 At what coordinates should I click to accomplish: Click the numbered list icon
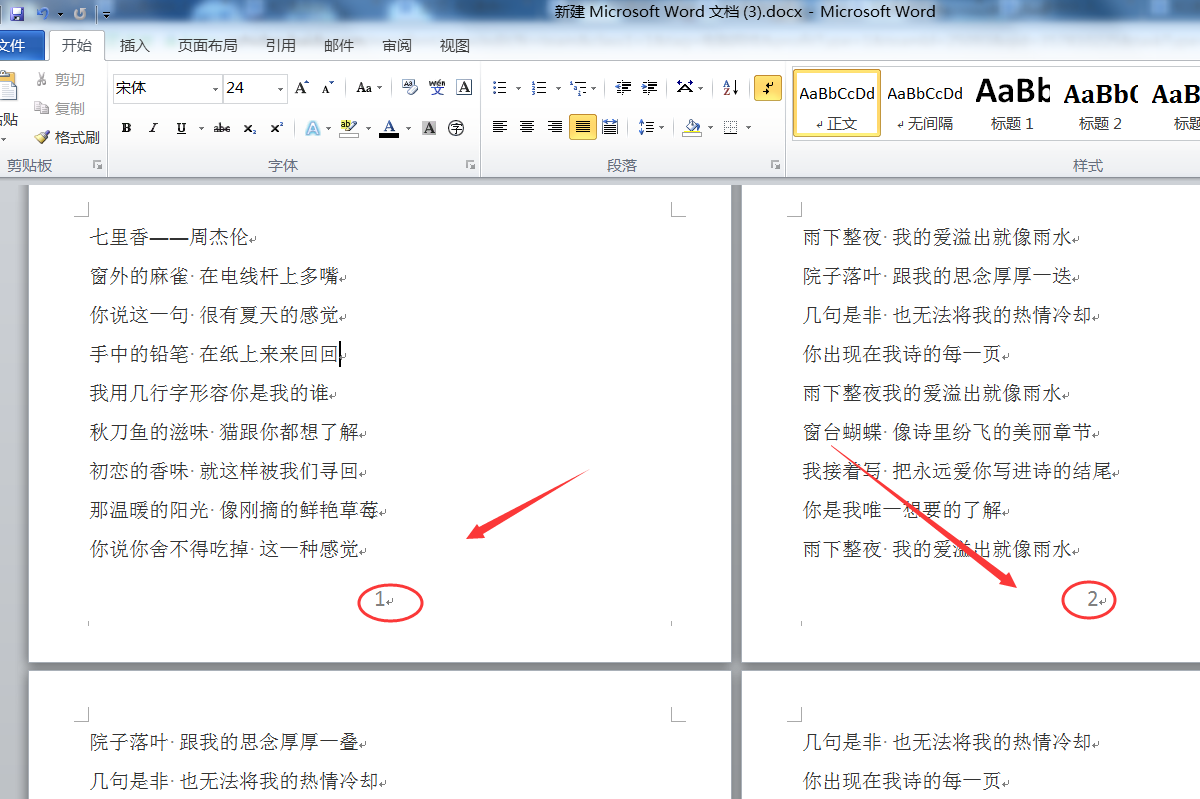tap(539, 88)
